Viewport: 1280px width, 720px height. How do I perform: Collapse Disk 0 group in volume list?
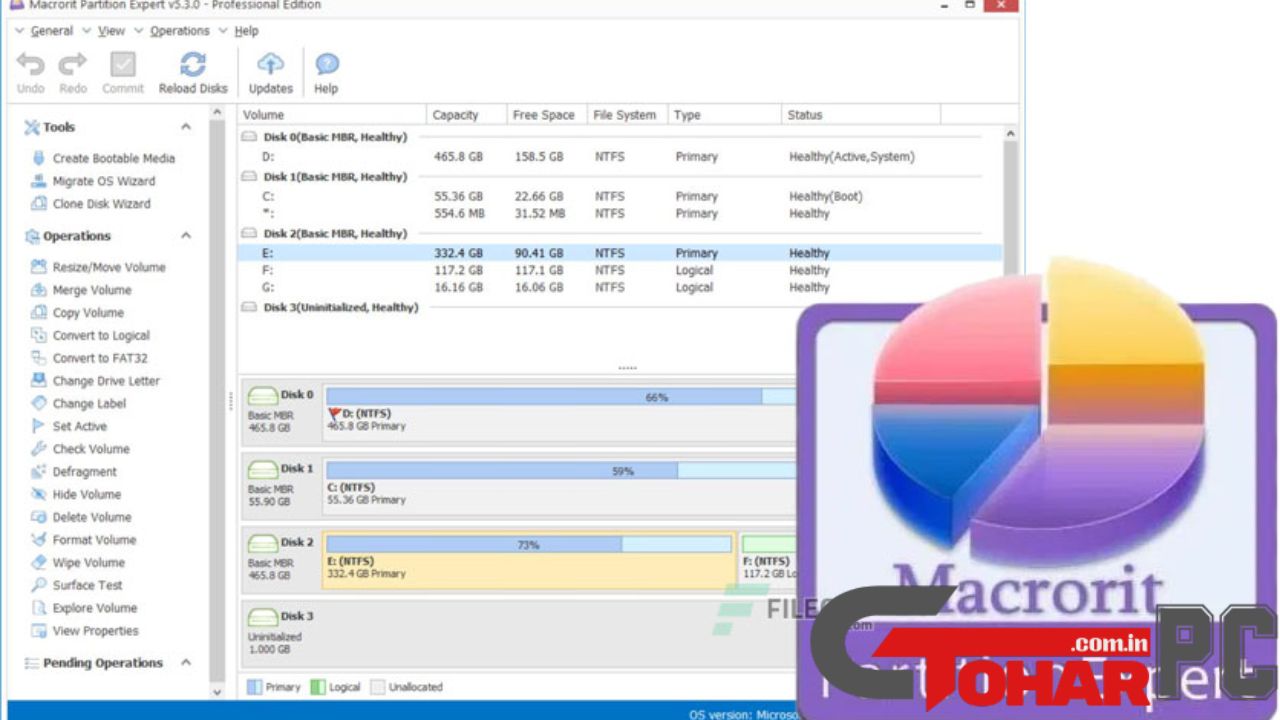[250, 137]
